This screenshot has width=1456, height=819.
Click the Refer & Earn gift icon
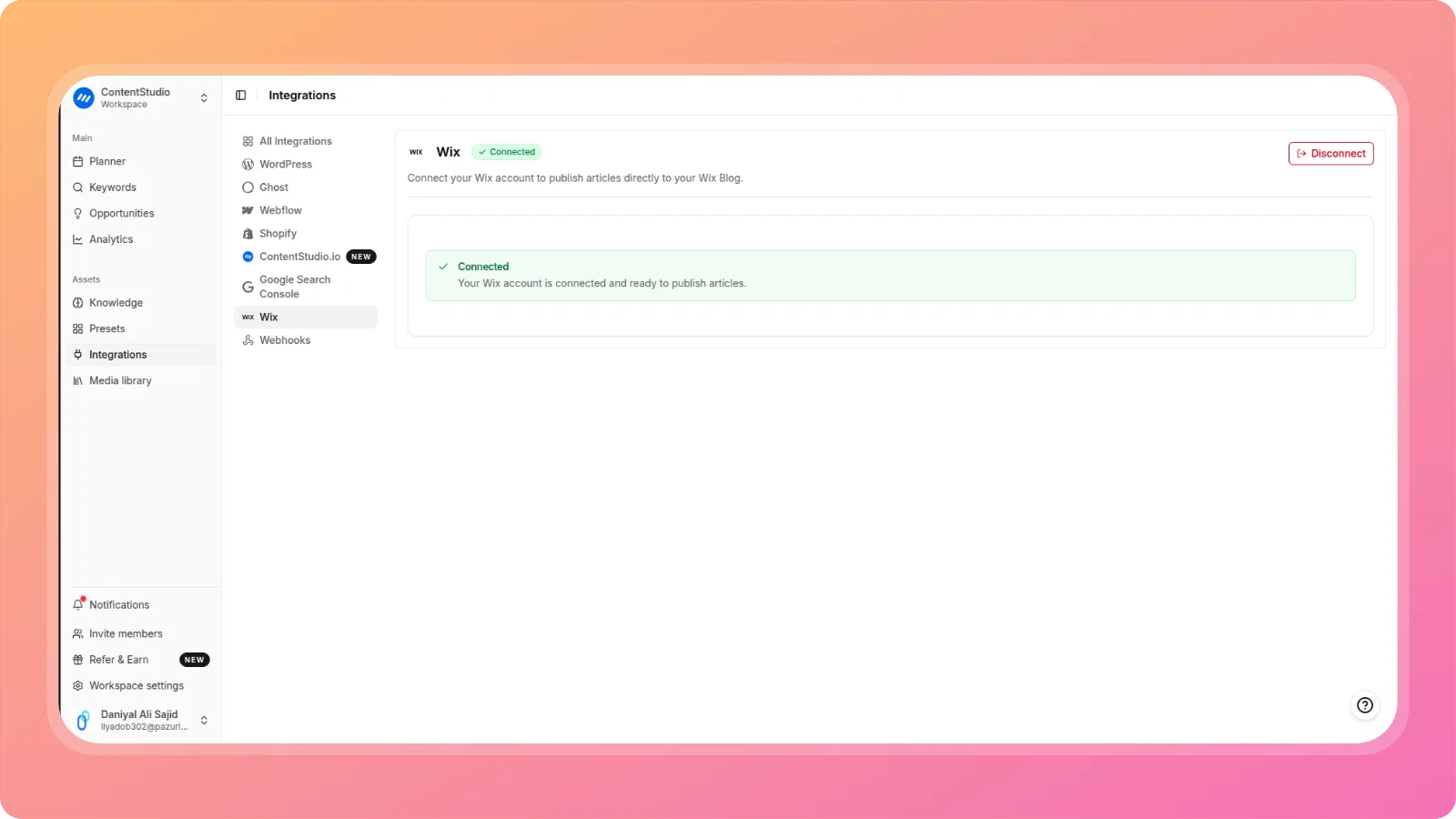[x=78, y=660]
